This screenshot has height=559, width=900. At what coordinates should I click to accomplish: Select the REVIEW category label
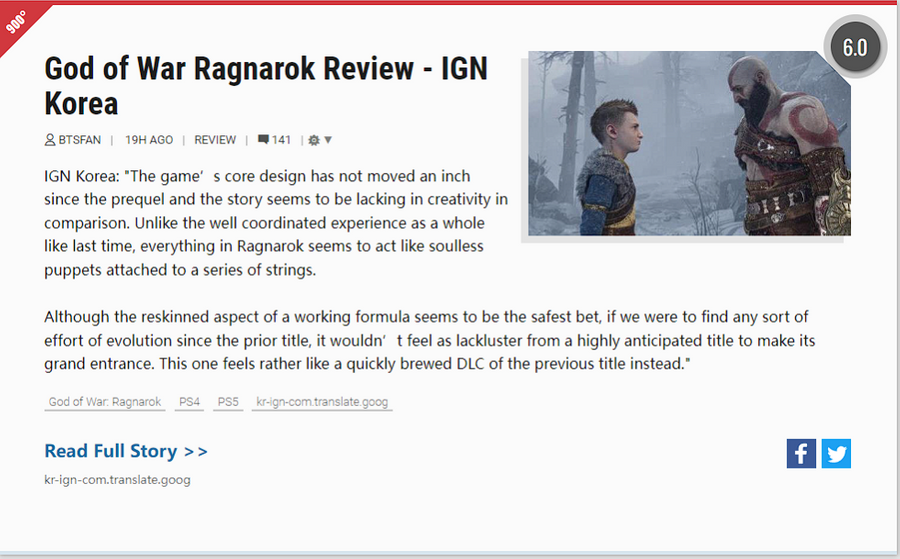click(215, 140)
